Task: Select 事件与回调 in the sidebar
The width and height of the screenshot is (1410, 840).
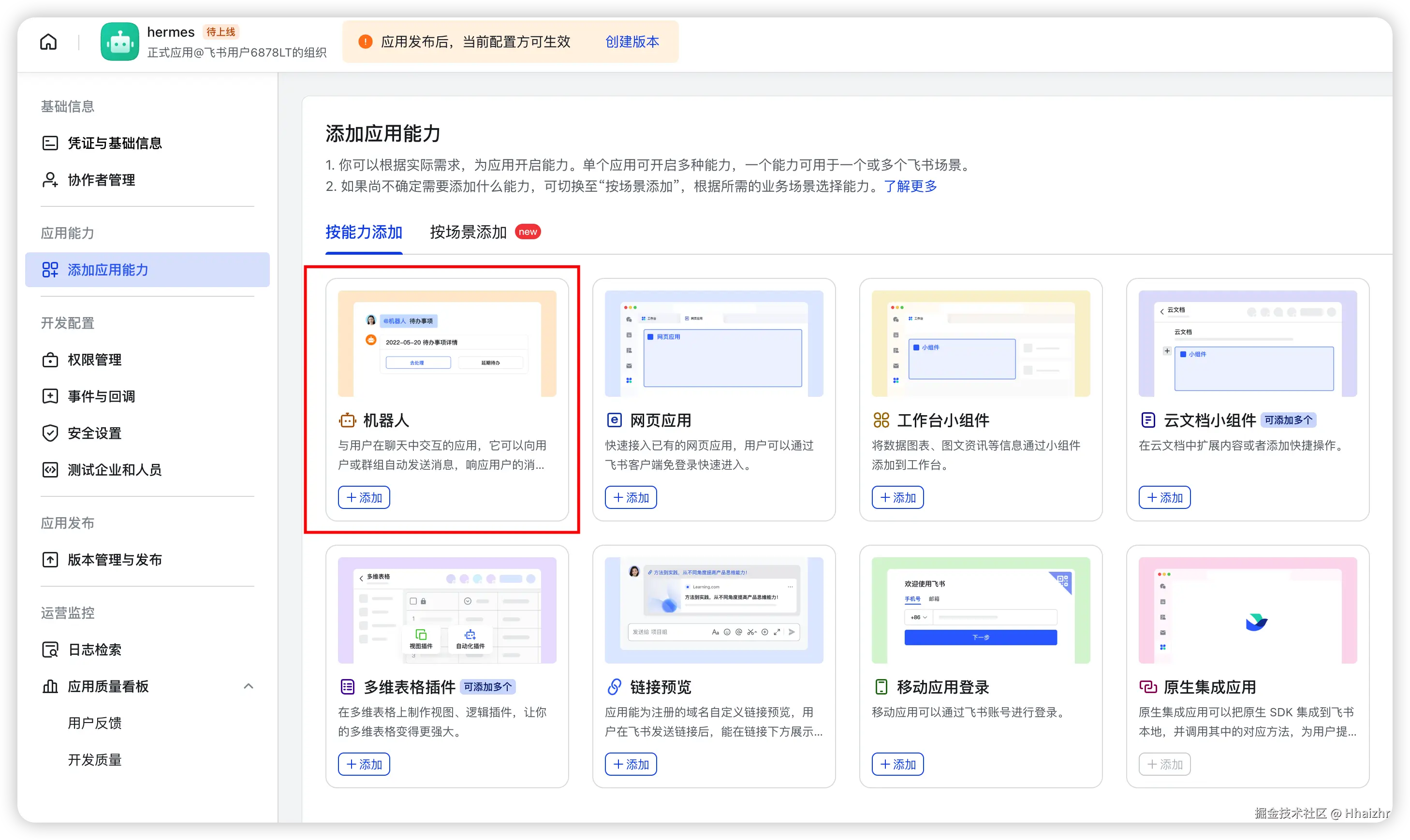Action: 101,396
